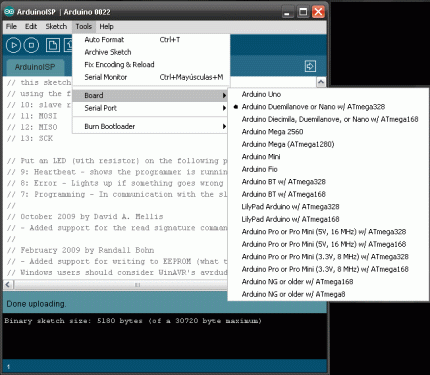
Task: Expand the Serial Port submenu
Action: point(150,108)
